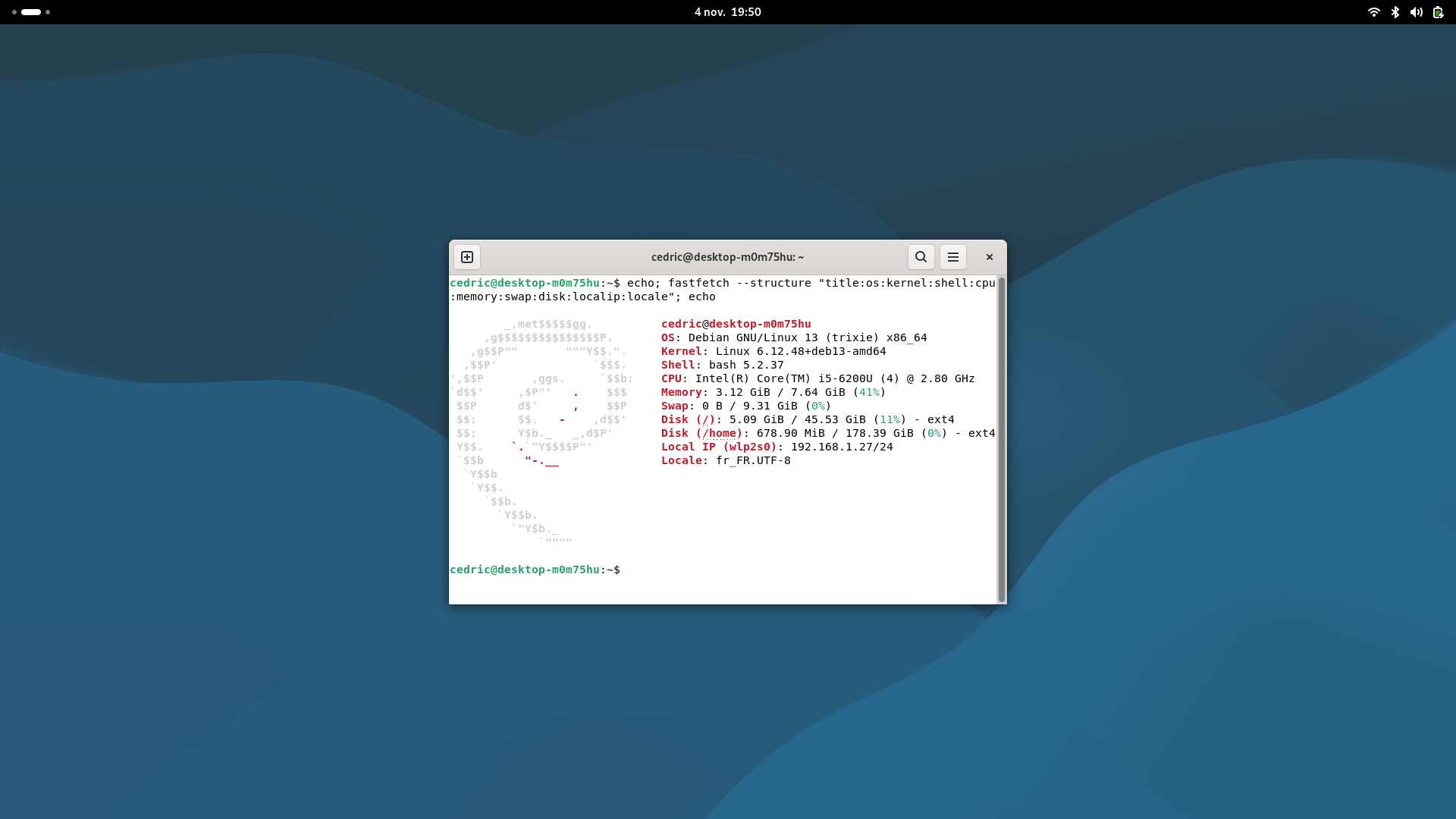Click the underlined /home path
1456x819 pixels.
point(720,433)
